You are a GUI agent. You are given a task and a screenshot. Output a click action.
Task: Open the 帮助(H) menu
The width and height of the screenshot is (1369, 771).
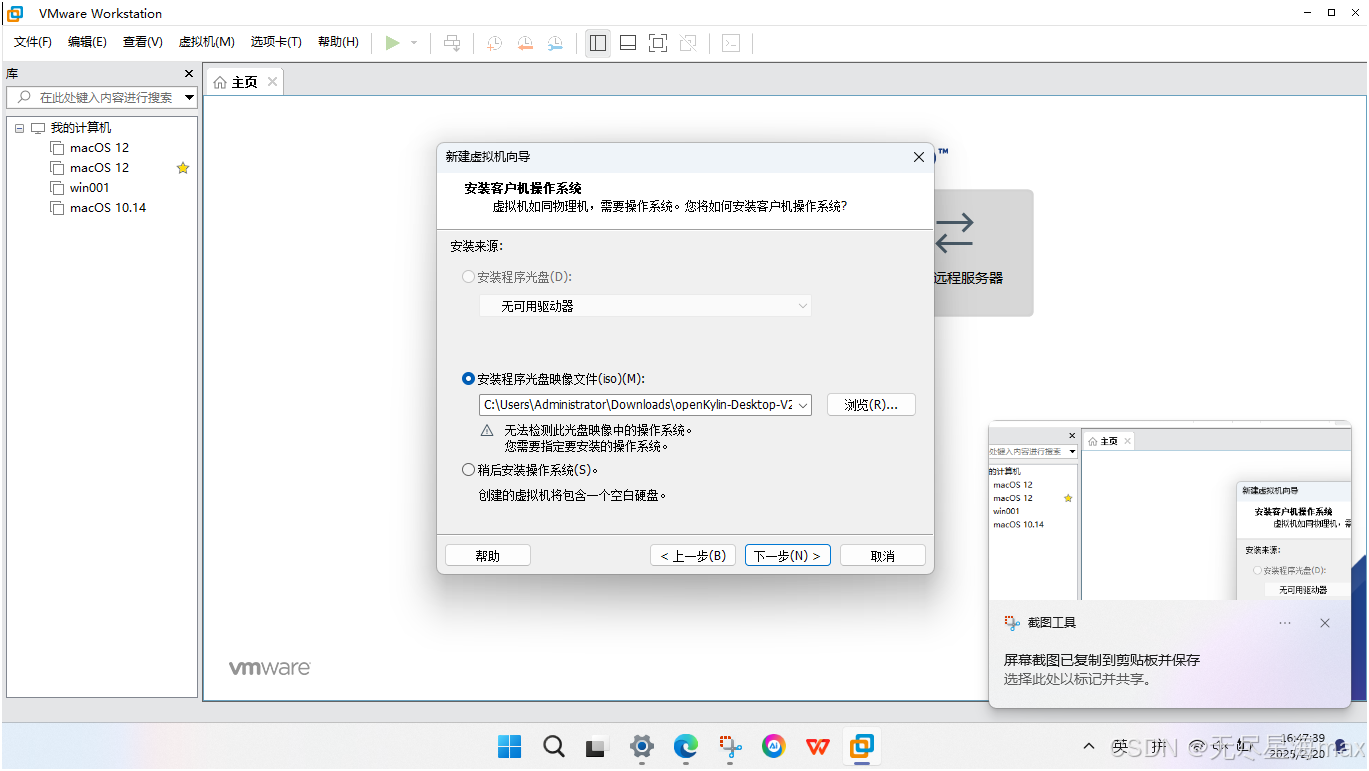point(338,42)
